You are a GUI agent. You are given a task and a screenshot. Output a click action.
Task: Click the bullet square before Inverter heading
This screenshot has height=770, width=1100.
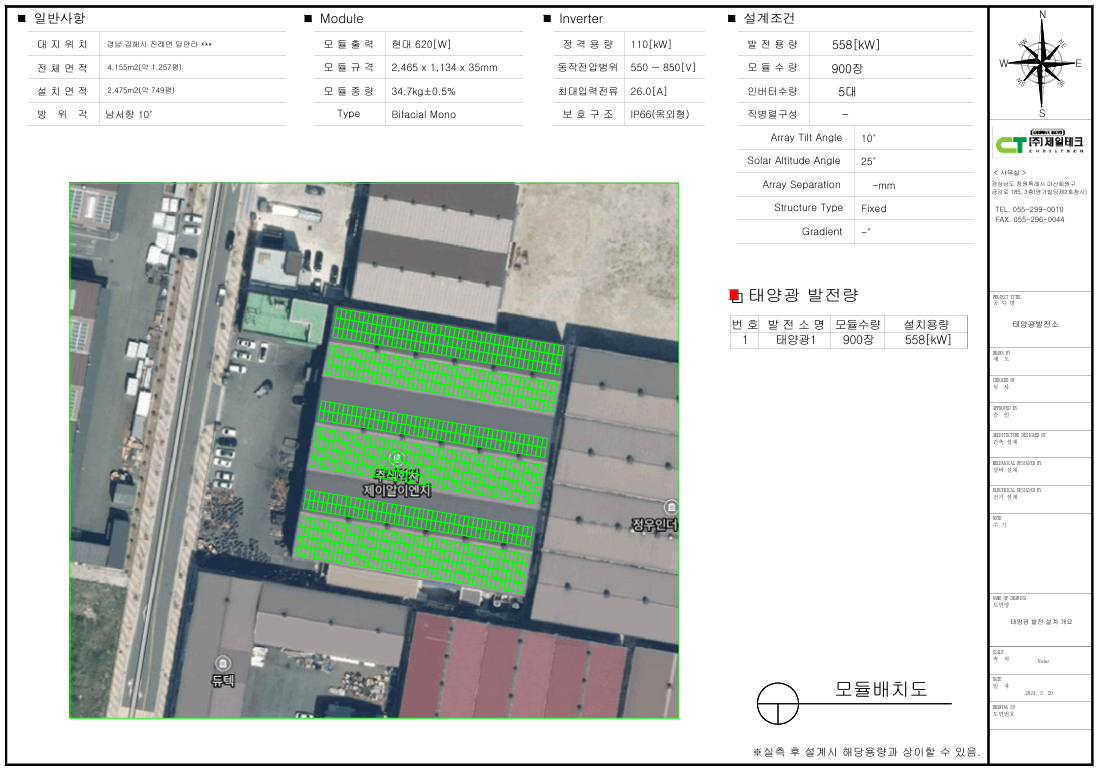pos(547,19)
